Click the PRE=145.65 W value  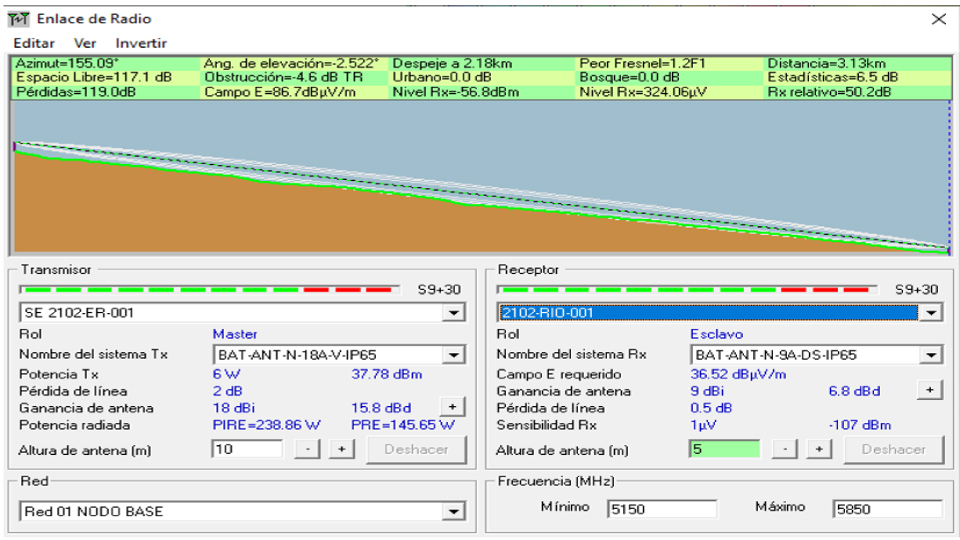[403, 425]
